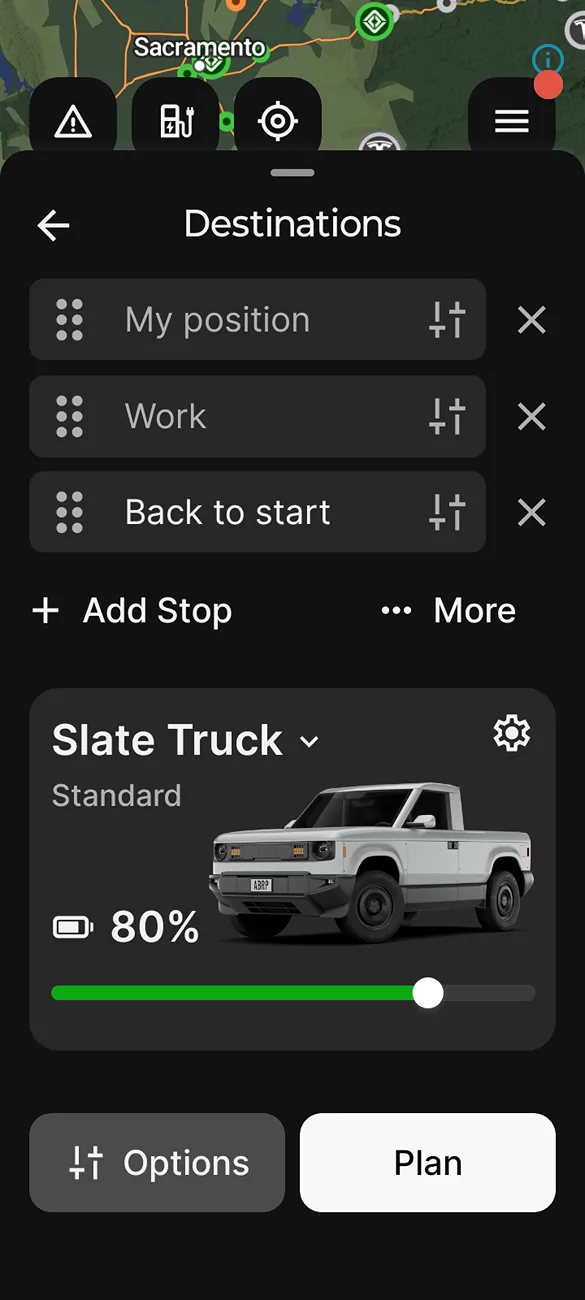
Task: Click the locate-me crosshair icon
Action: coord(278,120)
